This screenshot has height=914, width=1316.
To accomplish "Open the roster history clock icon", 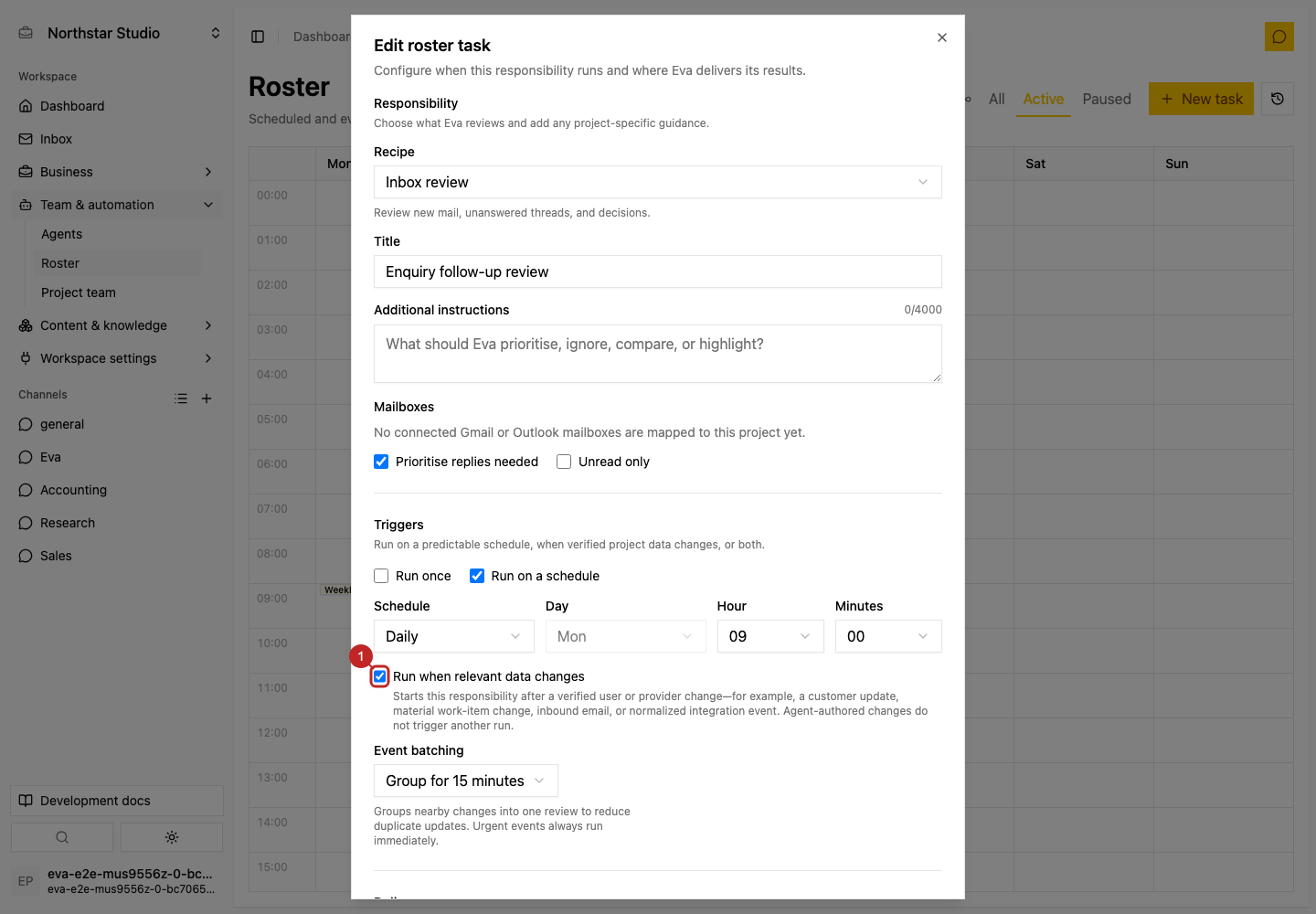I will (1278, 99).
